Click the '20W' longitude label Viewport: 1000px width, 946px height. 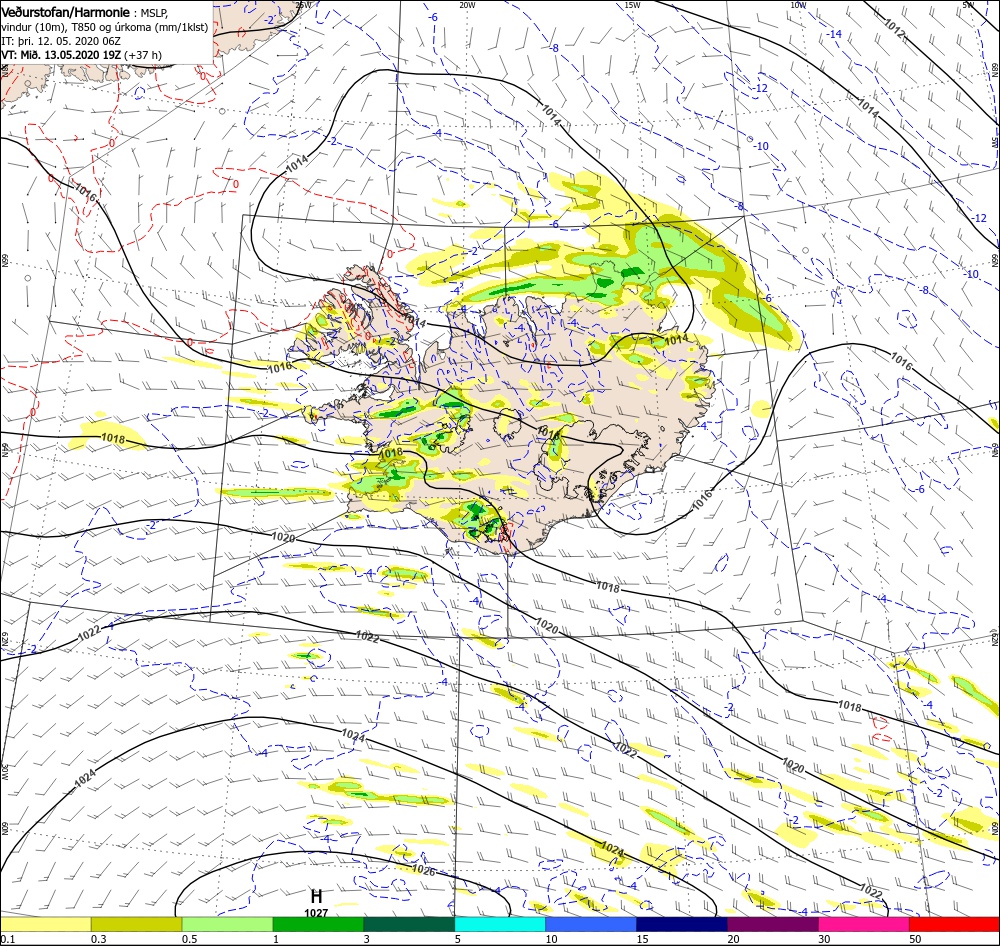click(467, 5)
